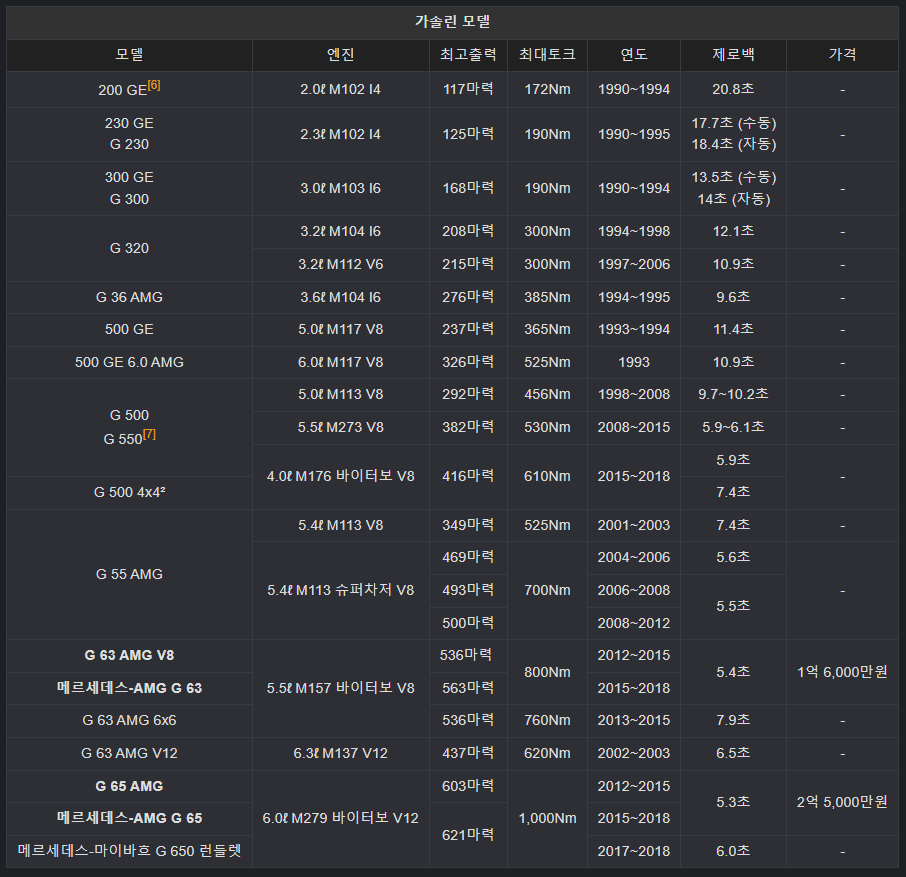Click the 700Nm torque cell
Screen dimensions: 906x877
tap(547, 590)
